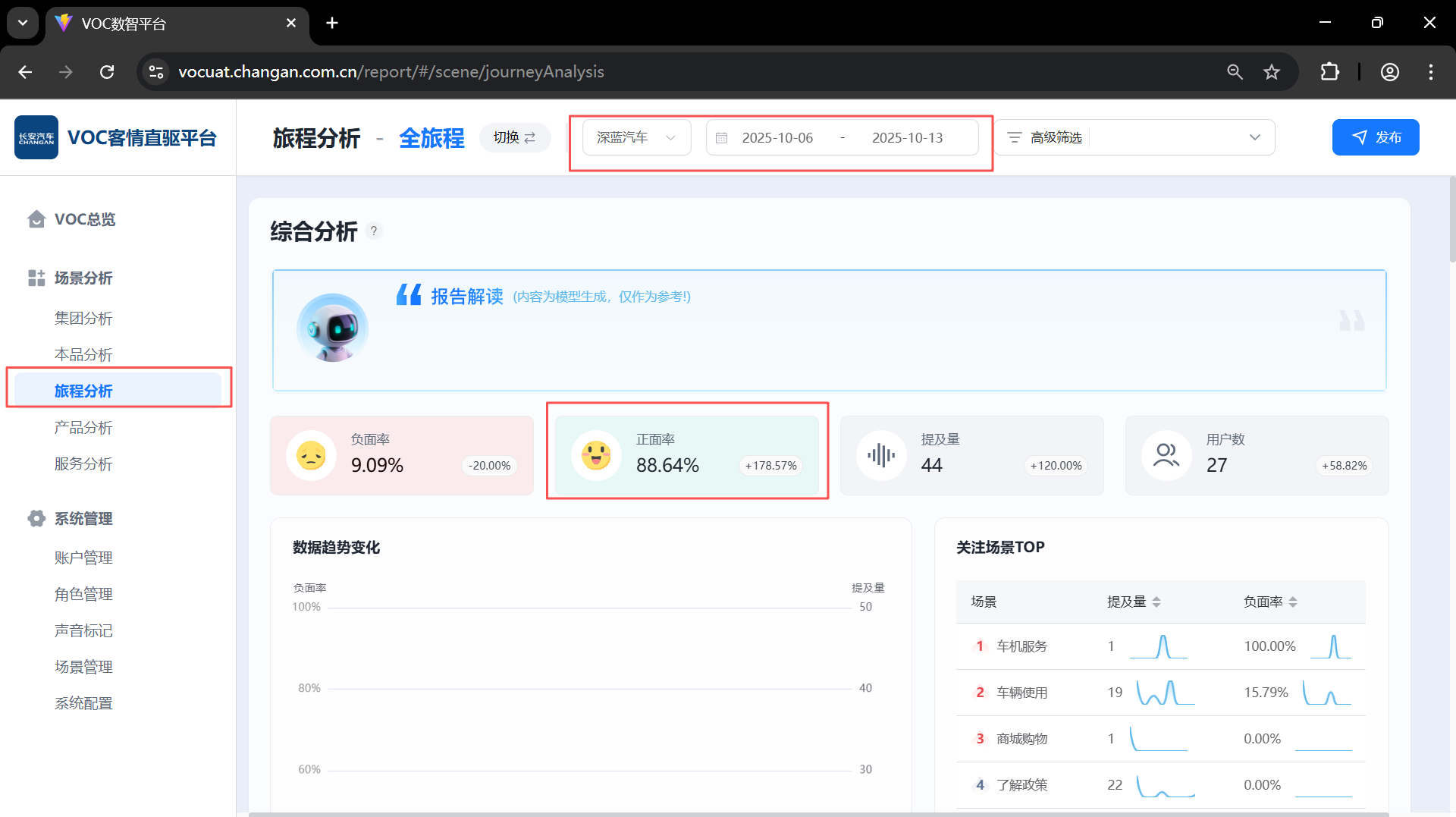
Task: Click the sad face negative rate icon
Action: (311, 456)
